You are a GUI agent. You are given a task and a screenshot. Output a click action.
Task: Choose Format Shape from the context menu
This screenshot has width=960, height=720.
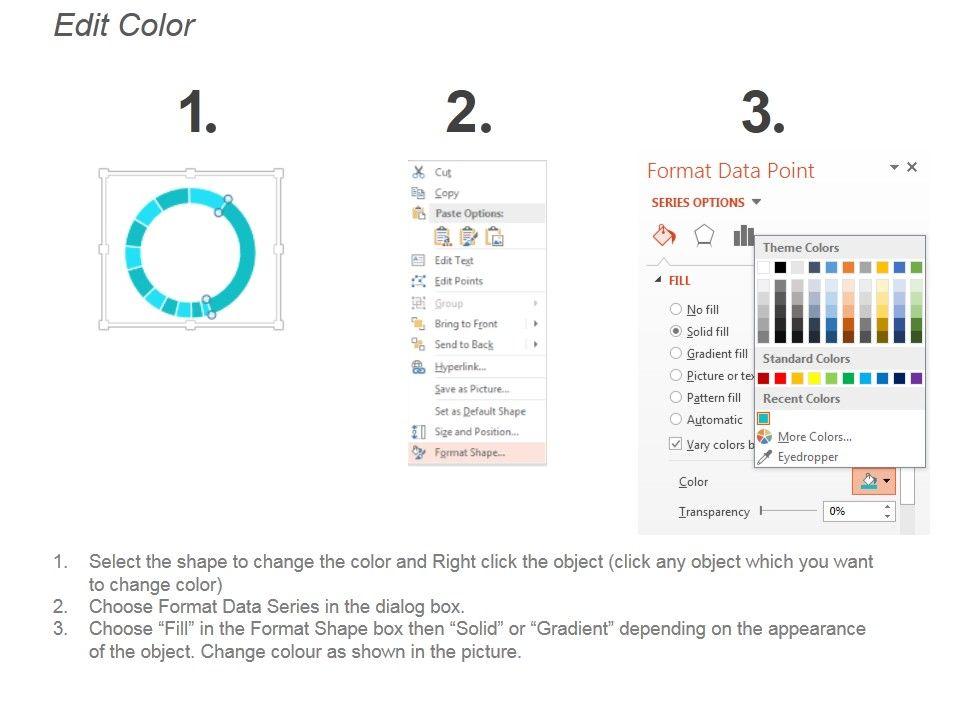coord(470,453)
